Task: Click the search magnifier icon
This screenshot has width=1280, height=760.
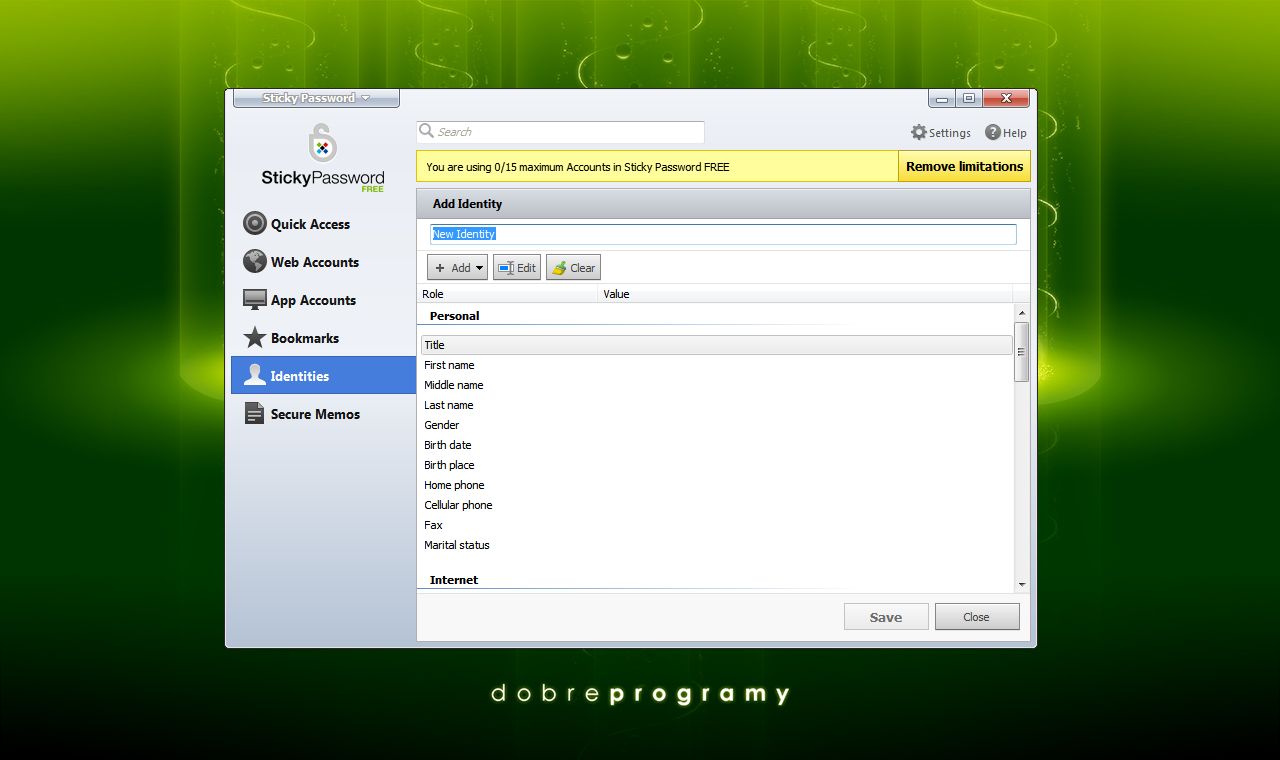Action: tap(427, 131)
